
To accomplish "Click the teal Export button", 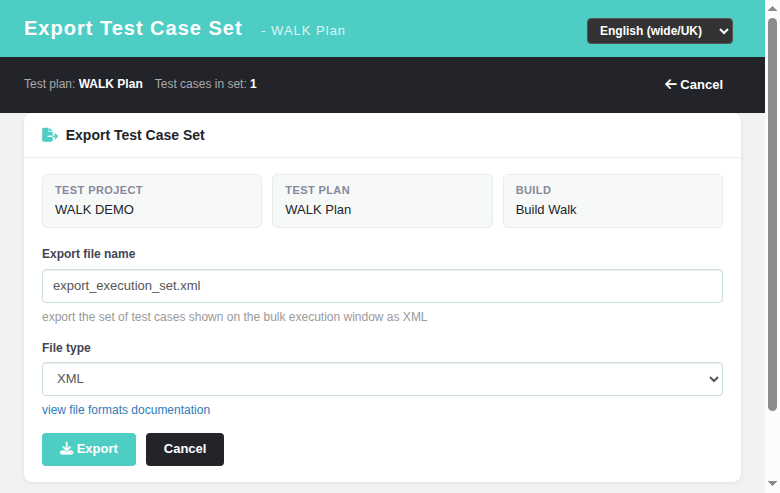I will tap(89, 449).
